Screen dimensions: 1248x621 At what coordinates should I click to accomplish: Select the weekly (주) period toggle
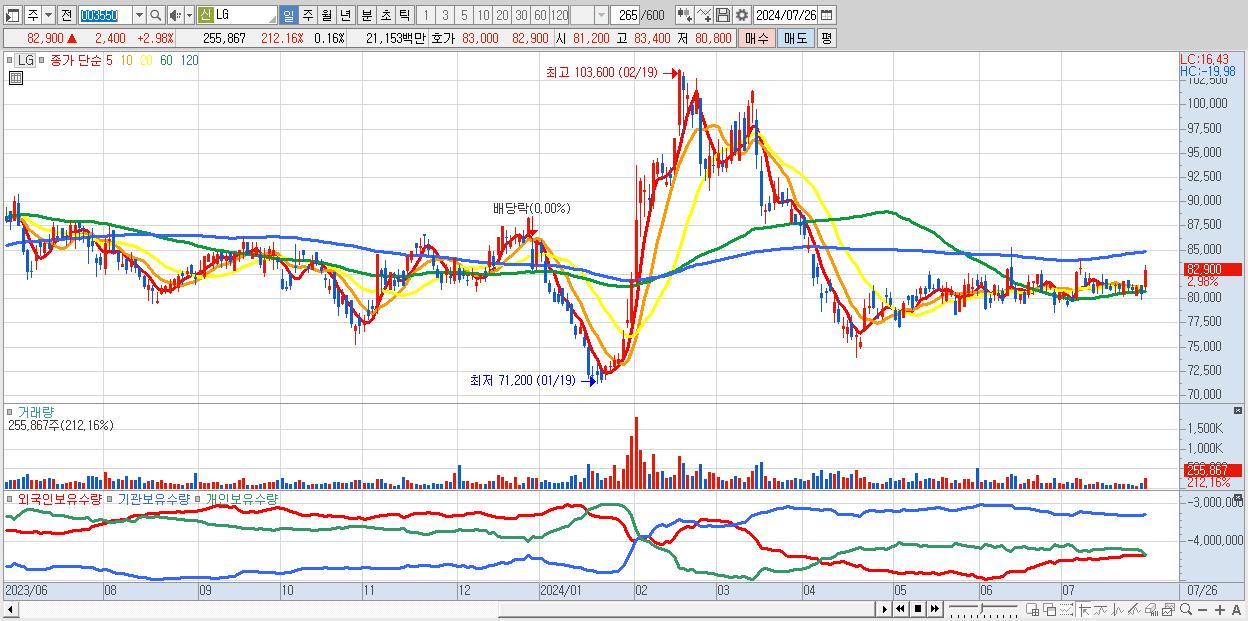click(x=308, y=15)
